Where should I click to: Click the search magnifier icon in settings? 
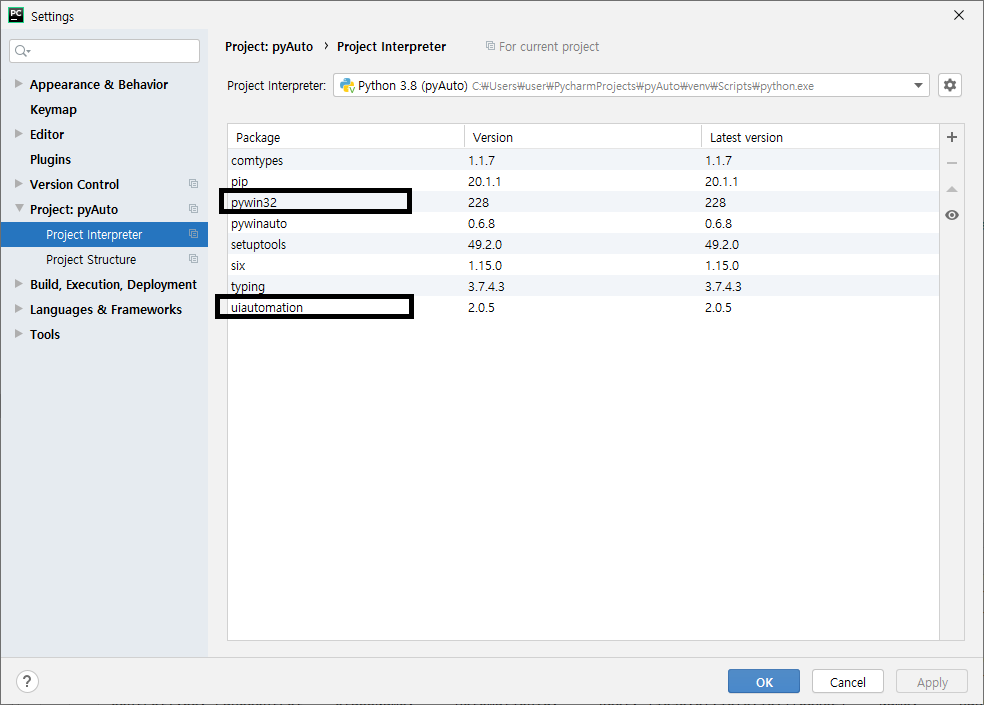point(22,51)
